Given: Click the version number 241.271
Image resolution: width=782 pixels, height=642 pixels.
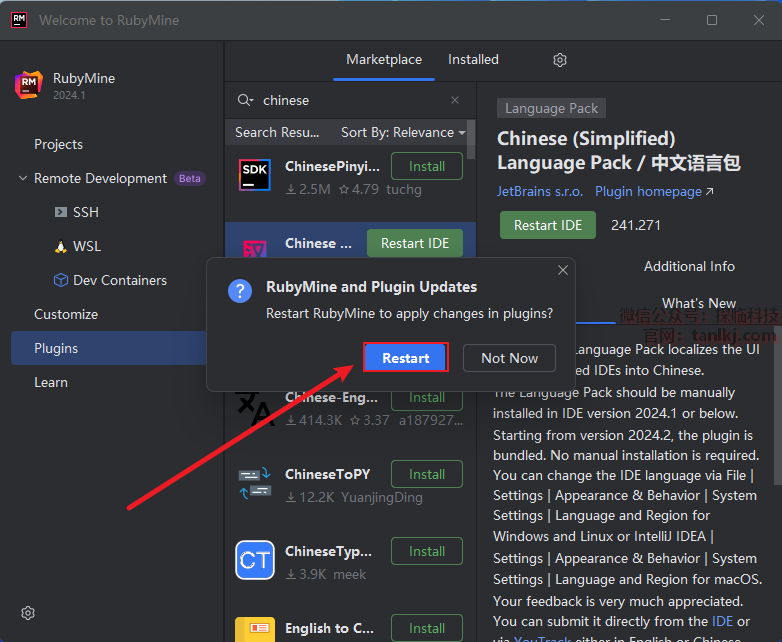Looking at the screenshot, I should 635,225.
